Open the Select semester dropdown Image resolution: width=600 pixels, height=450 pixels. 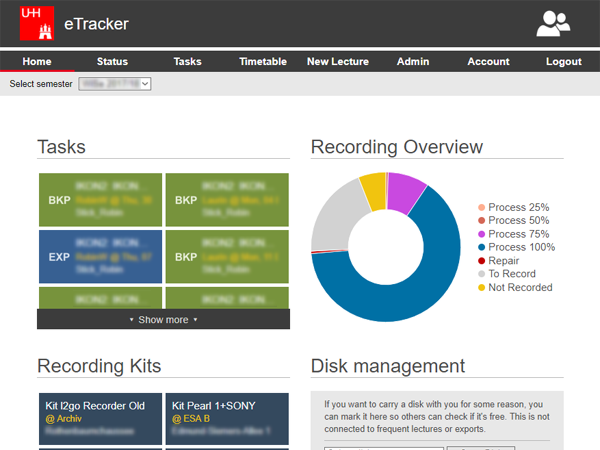114,84
